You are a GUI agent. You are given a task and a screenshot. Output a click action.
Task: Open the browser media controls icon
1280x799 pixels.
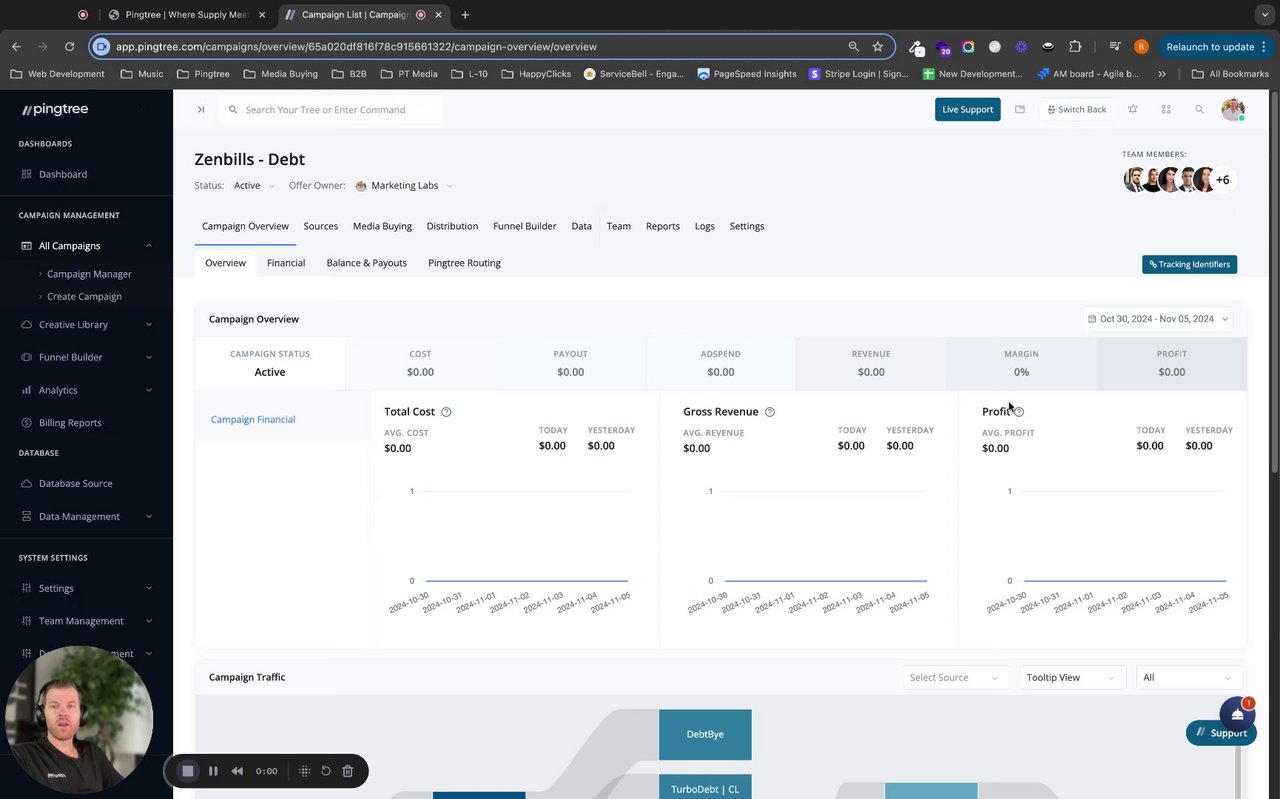pos(1114,46)
